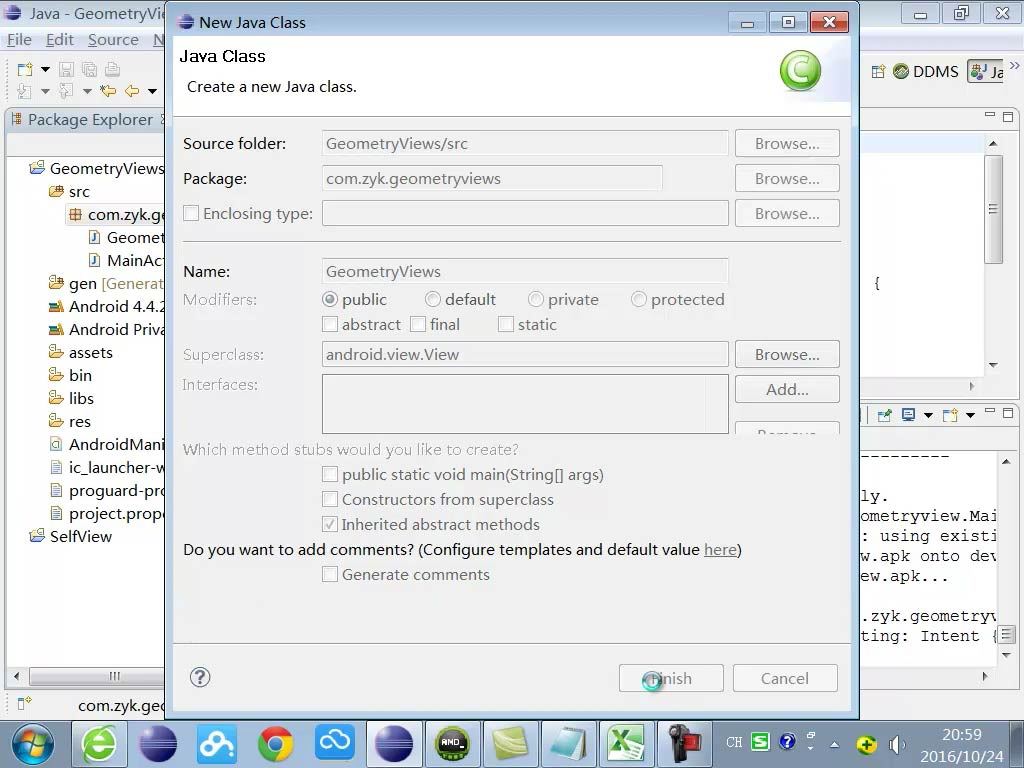This screenshot has height=768, width=1024.
Task: Open the 'here' templates configuration link
Action: tap(720, 550)
